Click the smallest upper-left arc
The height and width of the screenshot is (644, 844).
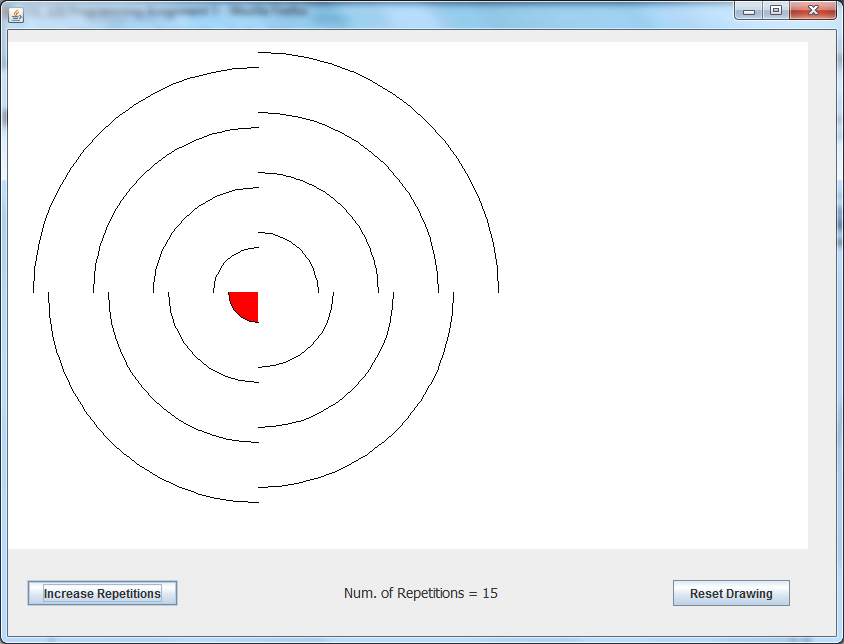(x=227, y=260)
